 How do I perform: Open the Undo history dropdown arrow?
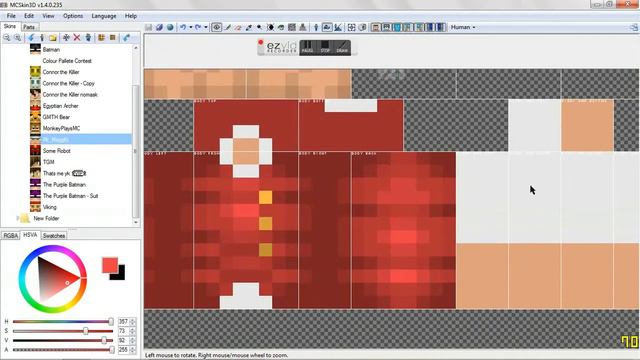point(191,27)
